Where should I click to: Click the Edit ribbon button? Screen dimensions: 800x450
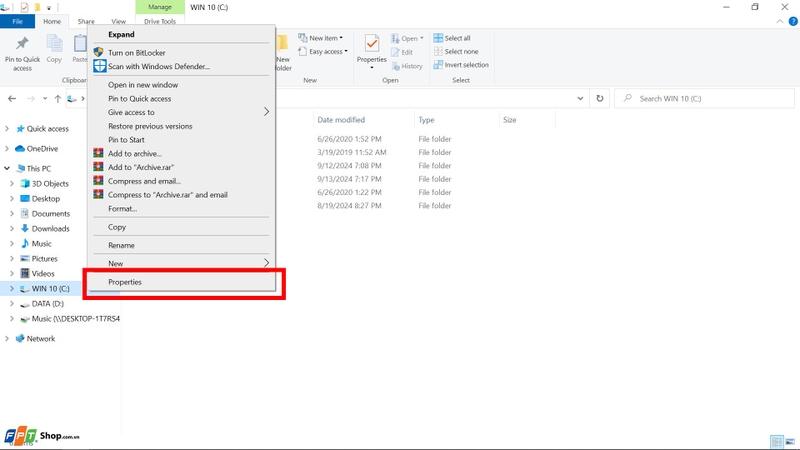tap(402, 52)
